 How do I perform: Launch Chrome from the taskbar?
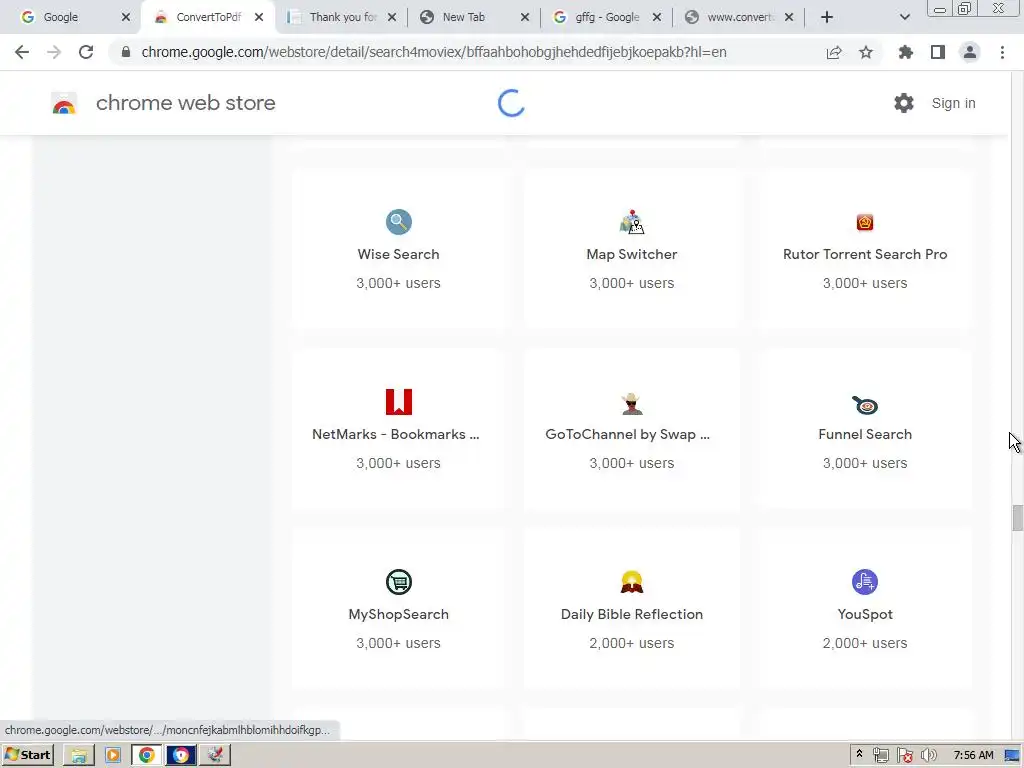click(x=147, y=755)
